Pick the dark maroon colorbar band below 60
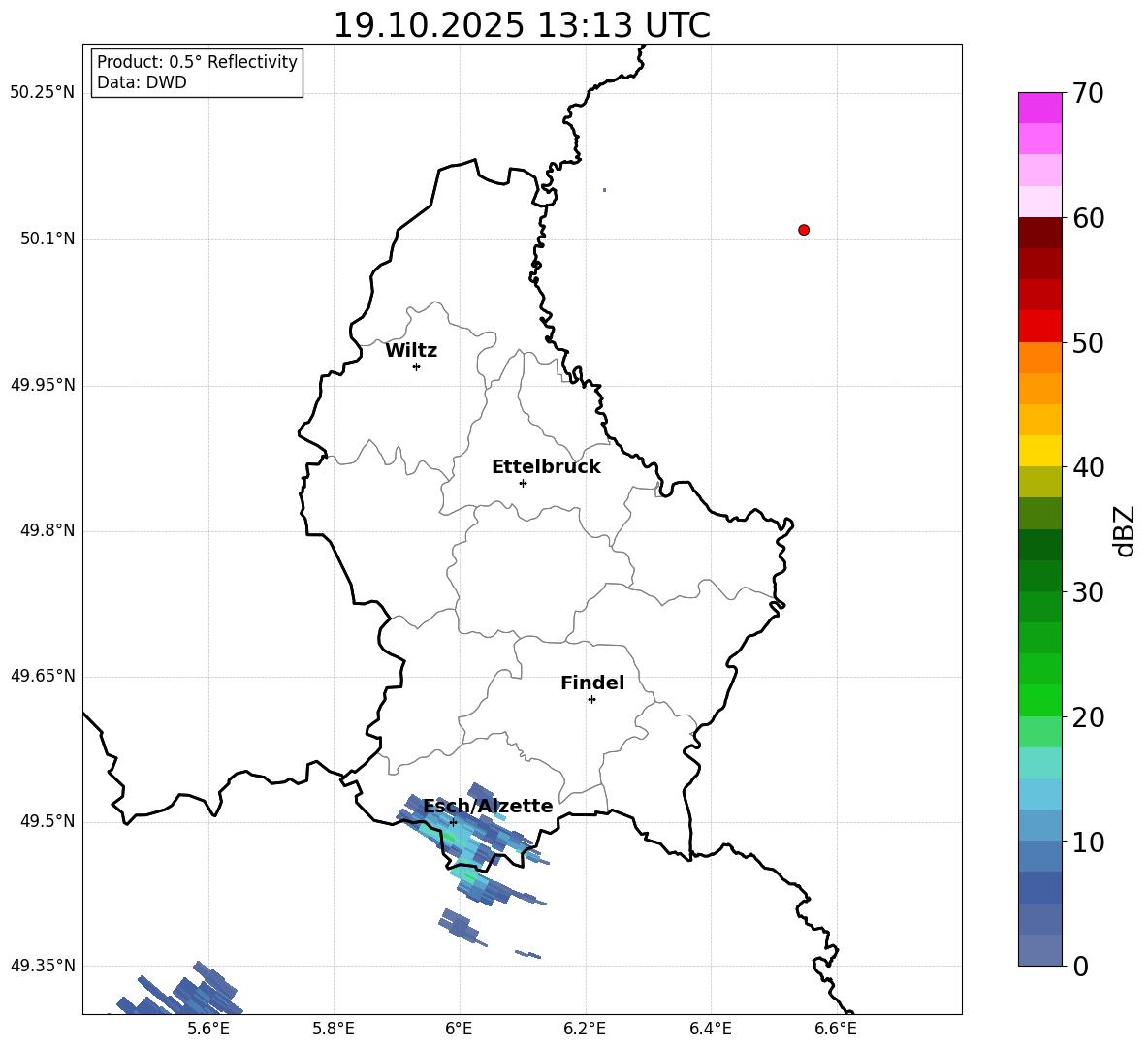The image size is (1148, 1048). (x=1039, y=233)
